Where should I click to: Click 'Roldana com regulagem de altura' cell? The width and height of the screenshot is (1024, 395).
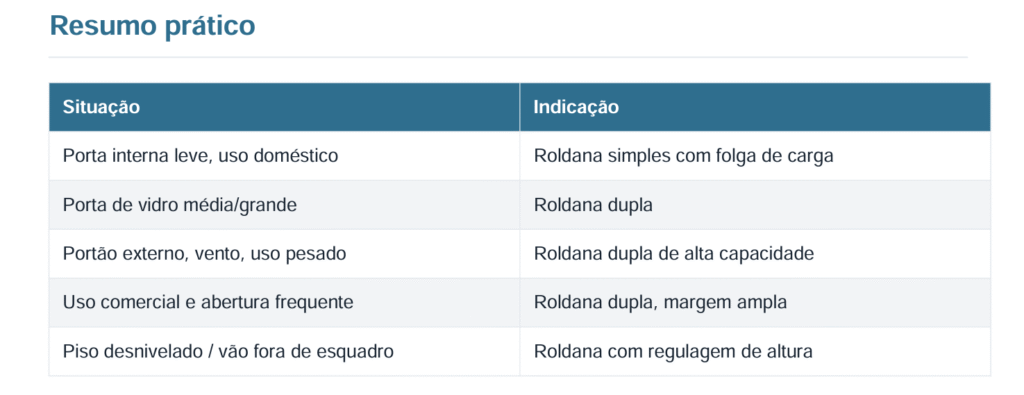point(755,352)
